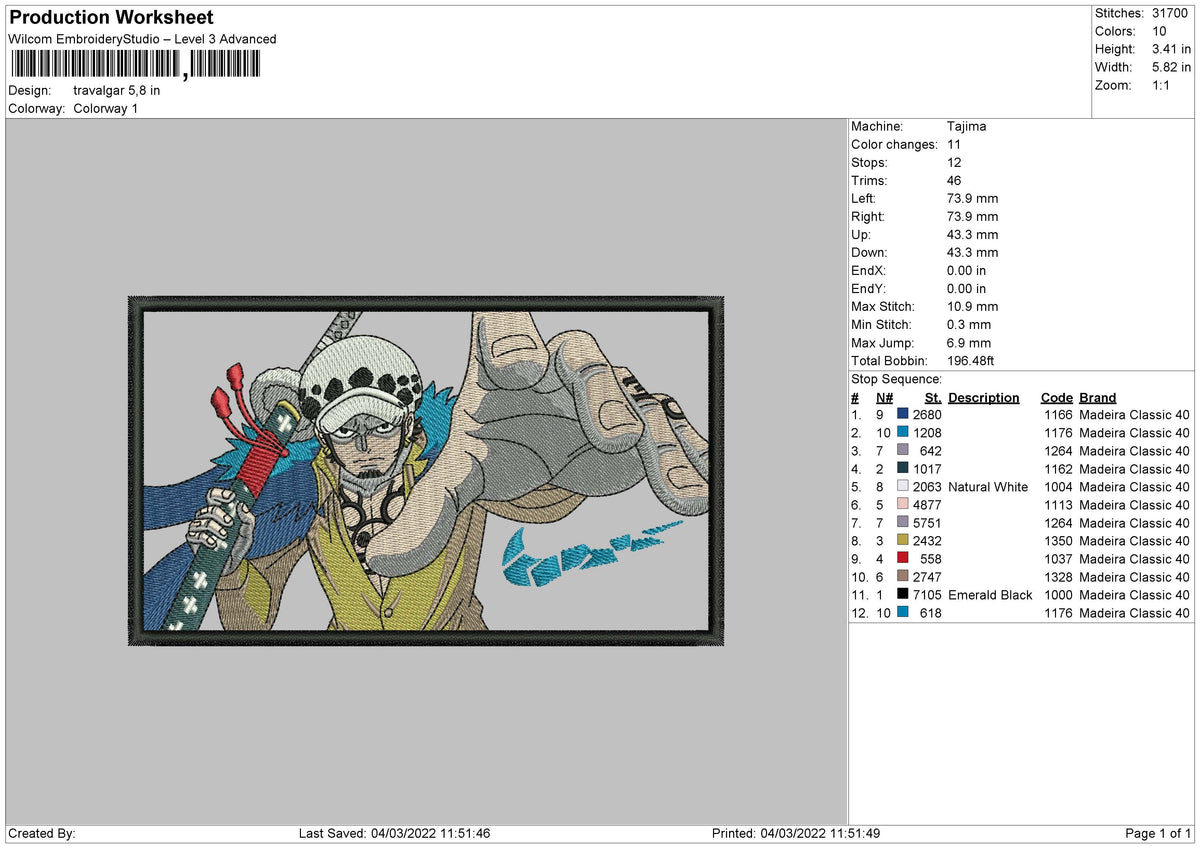Click the 'Stop Sequence:' label
The image size is (1200, 848).
(x=897, y=379)
